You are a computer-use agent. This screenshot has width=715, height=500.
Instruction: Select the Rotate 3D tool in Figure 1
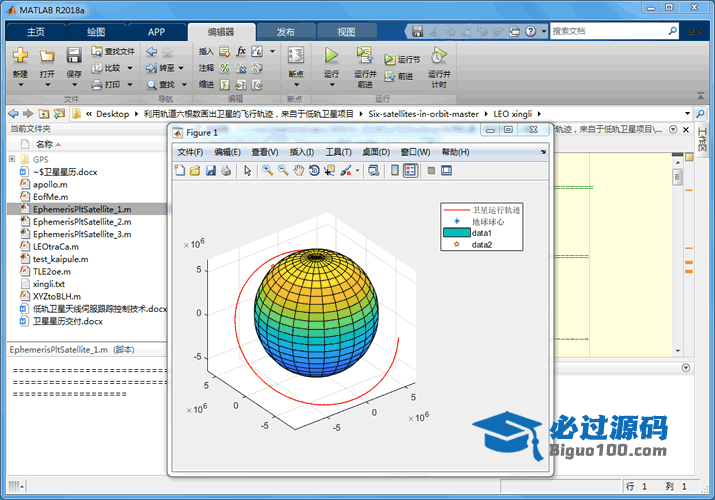314,170
